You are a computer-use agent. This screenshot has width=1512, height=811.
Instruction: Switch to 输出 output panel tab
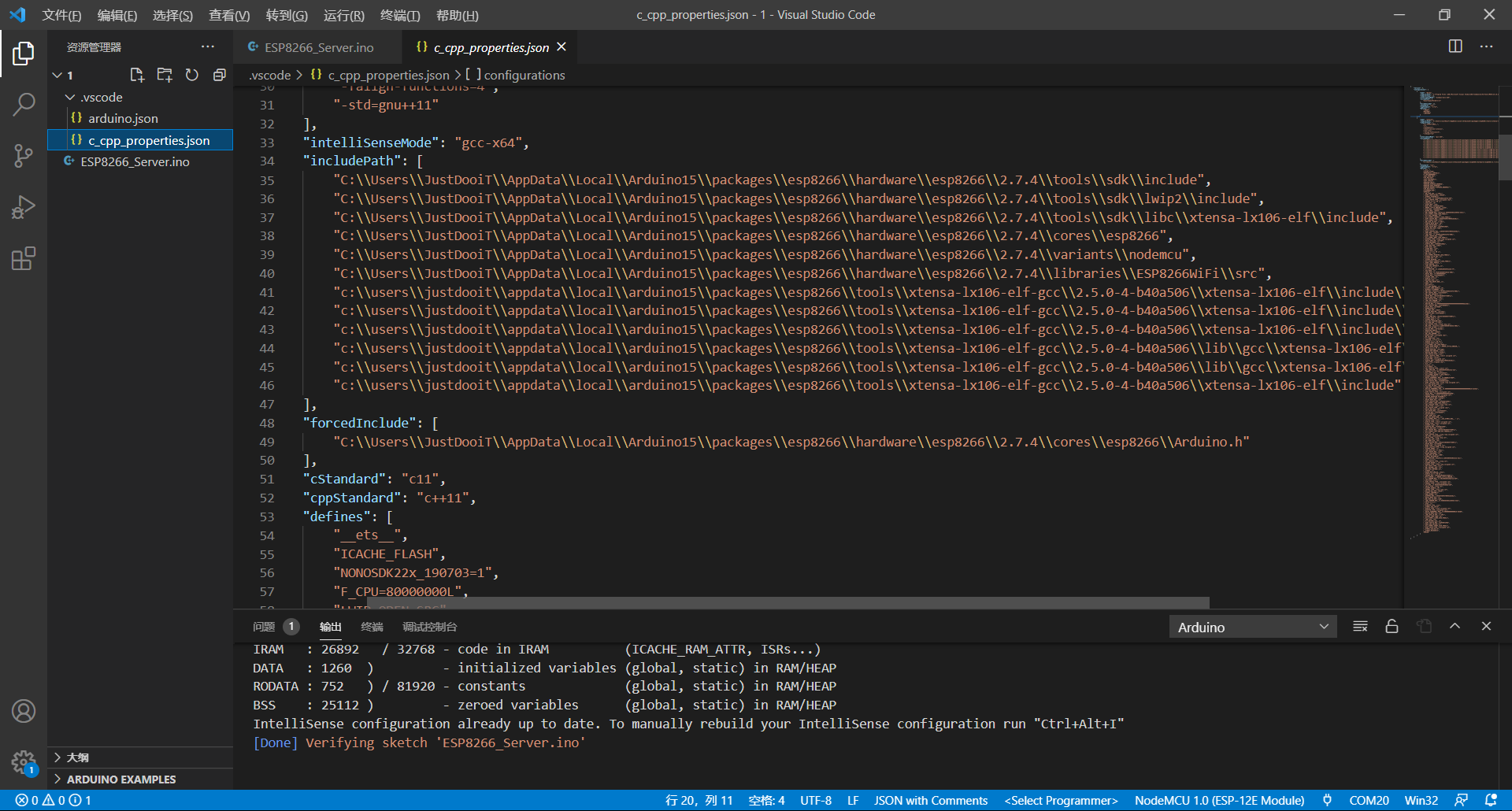[330, 627]
